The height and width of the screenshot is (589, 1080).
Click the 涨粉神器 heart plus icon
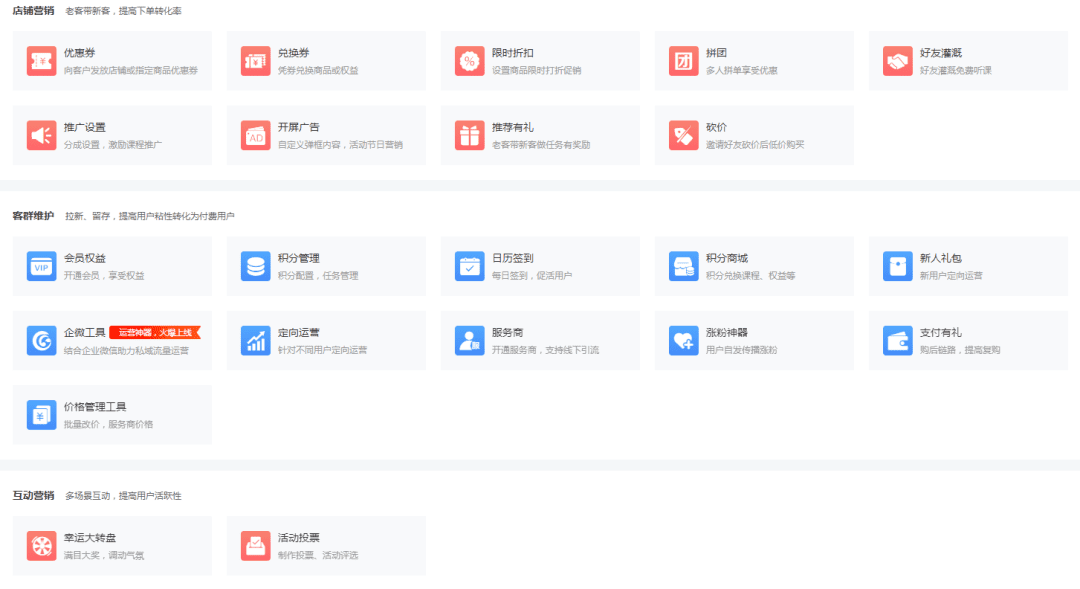(683, 340)
